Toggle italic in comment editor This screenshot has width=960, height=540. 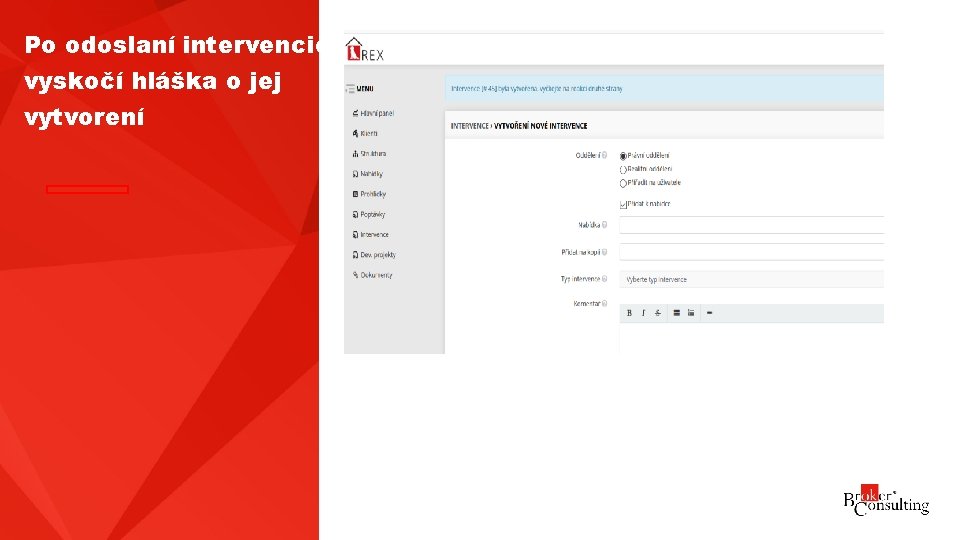coord(643,313)
